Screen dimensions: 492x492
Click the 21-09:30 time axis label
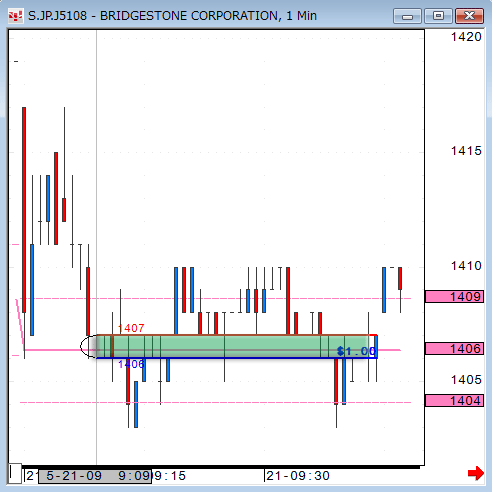pos(298,476)
